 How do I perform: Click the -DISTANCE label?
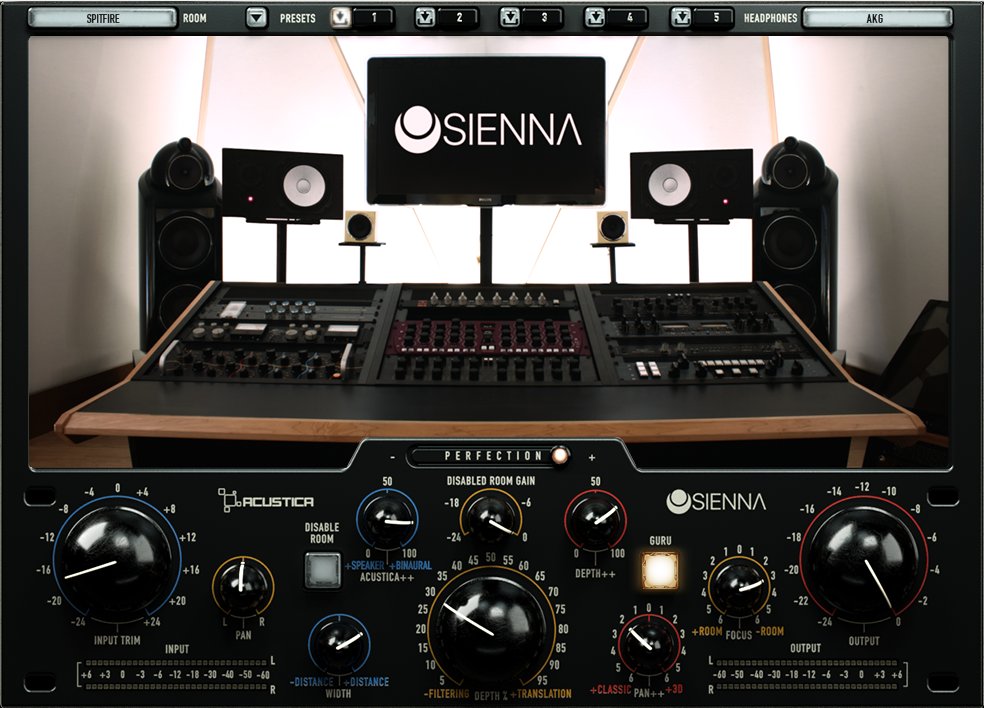click(x=312, y=682)
